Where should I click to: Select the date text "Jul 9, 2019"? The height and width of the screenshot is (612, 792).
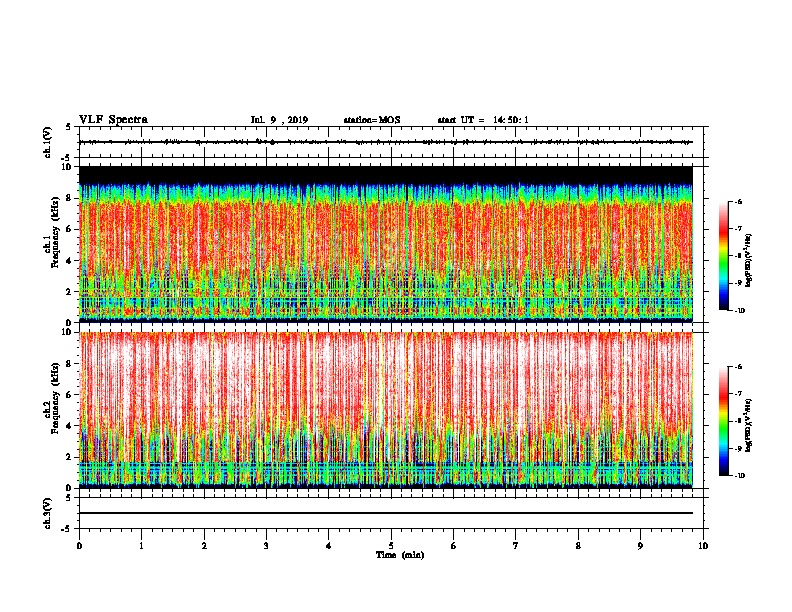[x=279, y=120]
